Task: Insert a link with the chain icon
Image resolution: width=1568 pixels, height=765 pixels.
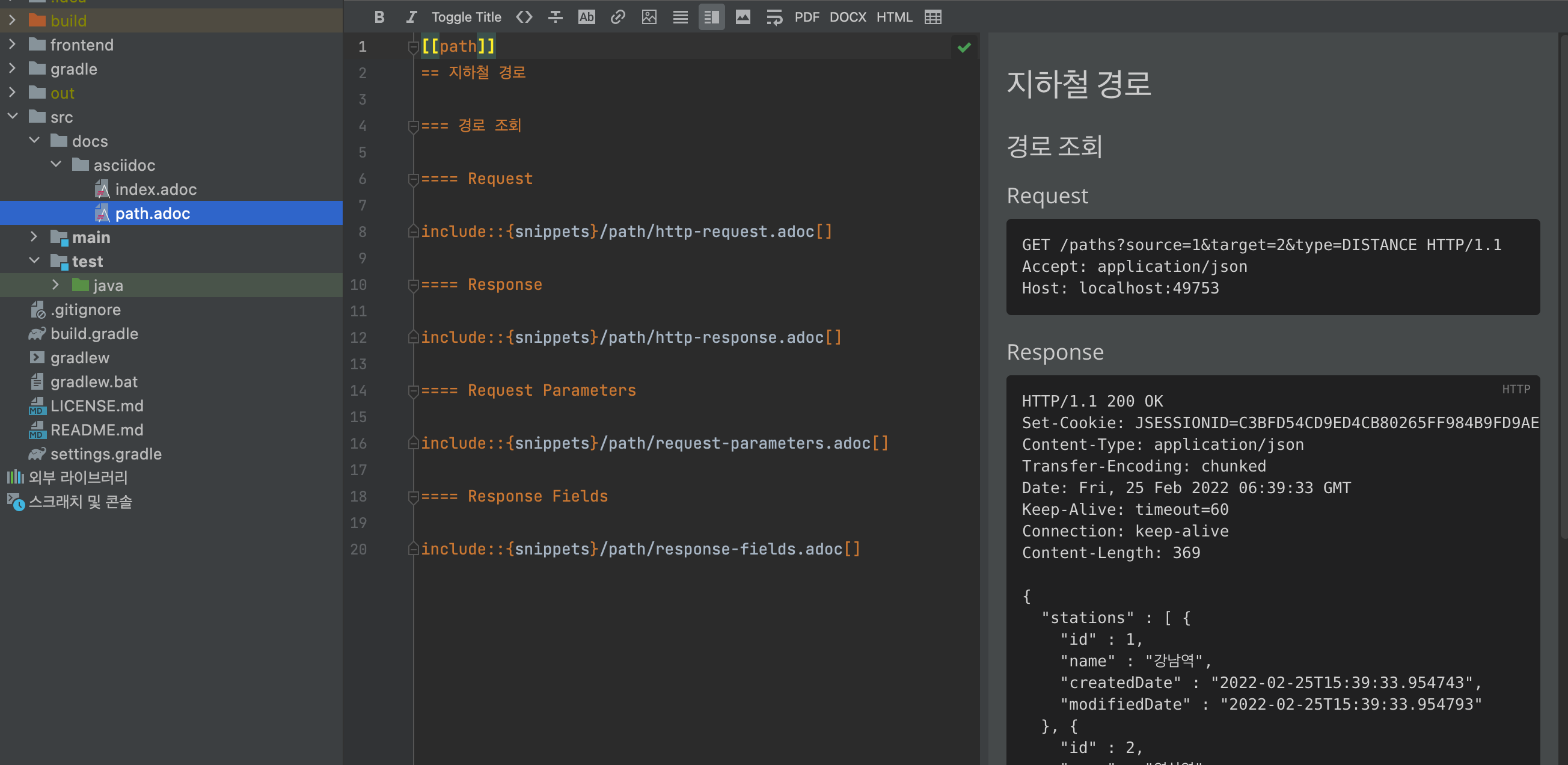Action: click(618, 17)
